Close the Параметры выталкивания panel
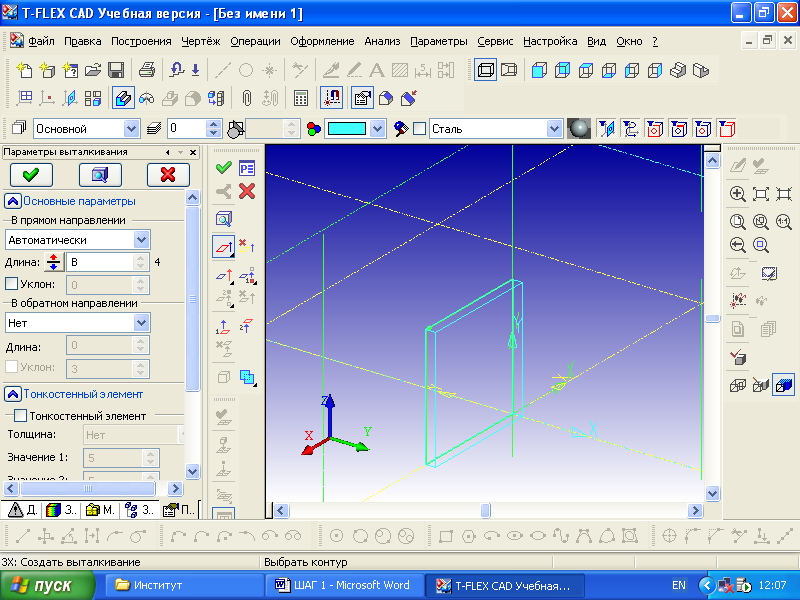 (193, 152)
